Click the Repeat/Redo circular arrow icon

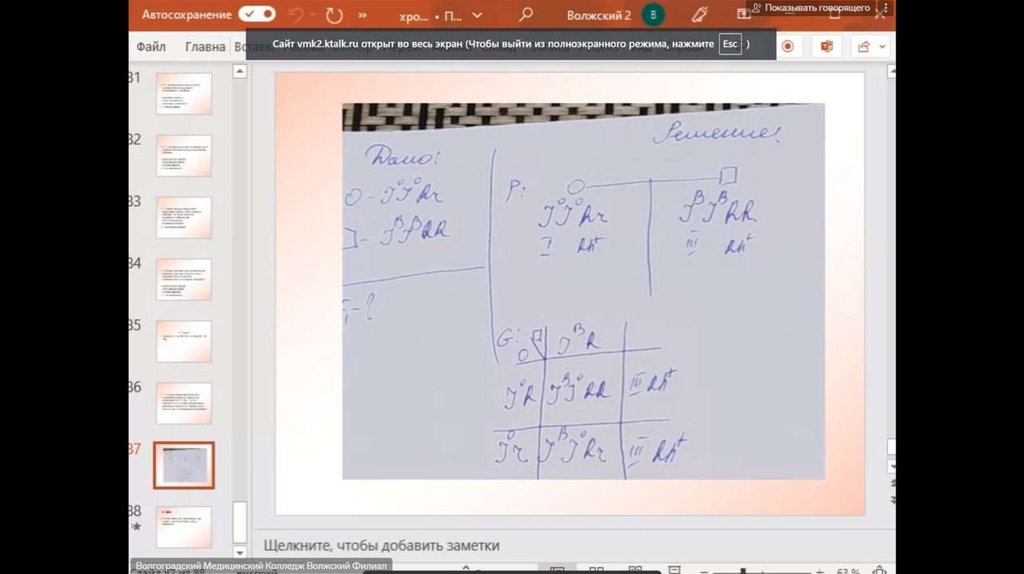click(334, 15)
